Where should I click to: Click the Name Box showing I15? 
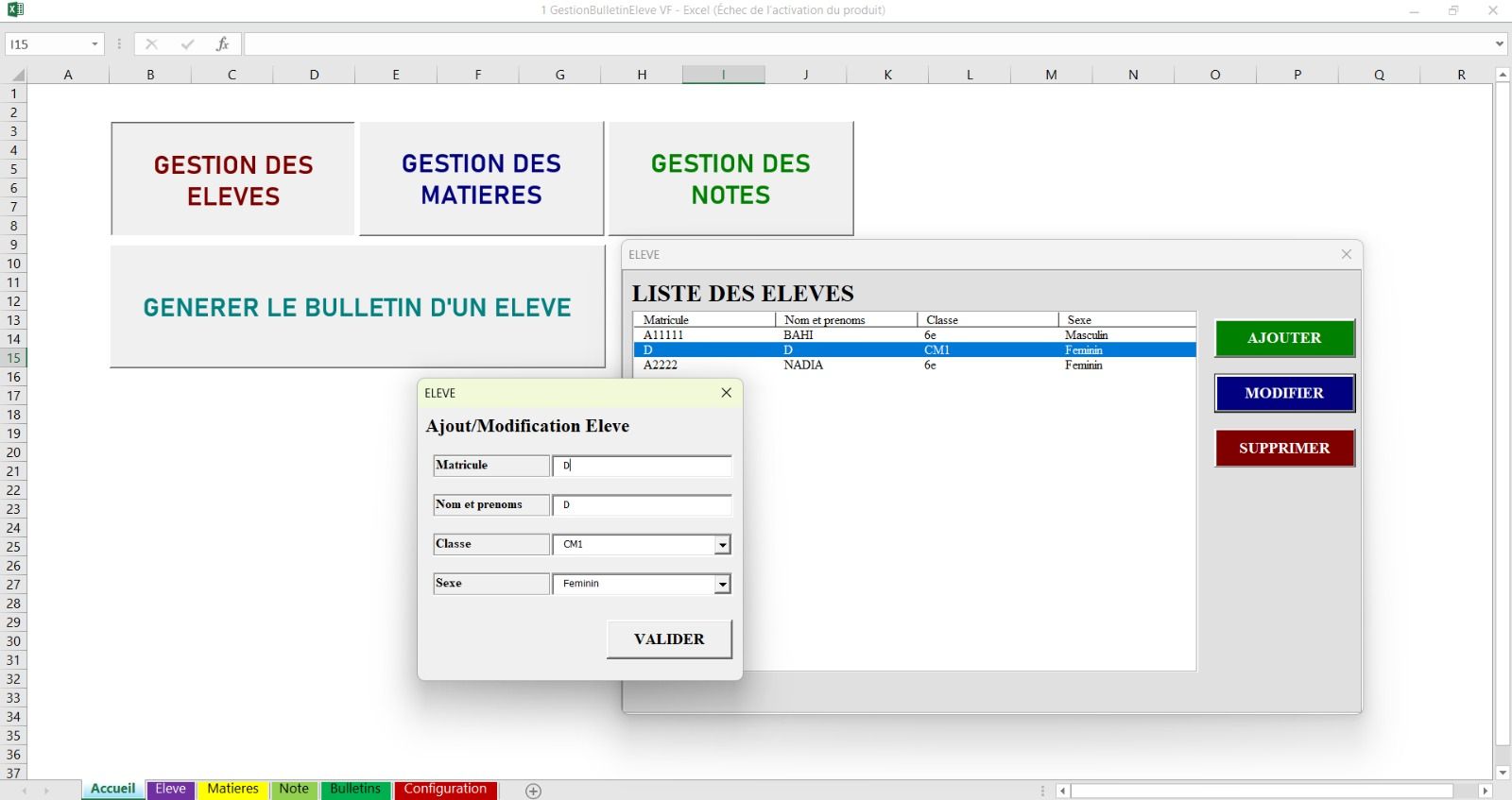tap(47, 43)
